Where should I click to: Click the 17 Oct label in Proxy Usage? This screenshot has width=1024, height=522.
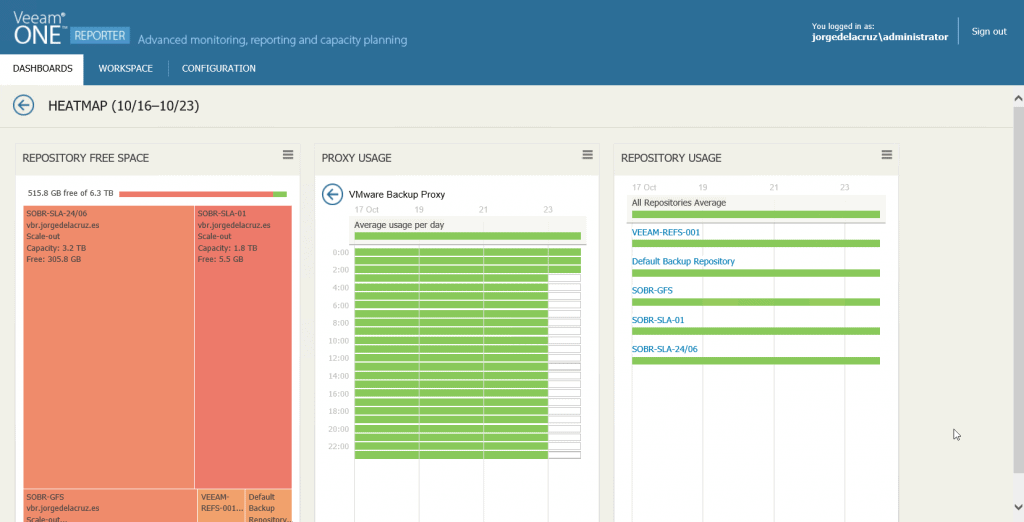tap(366, 210)
